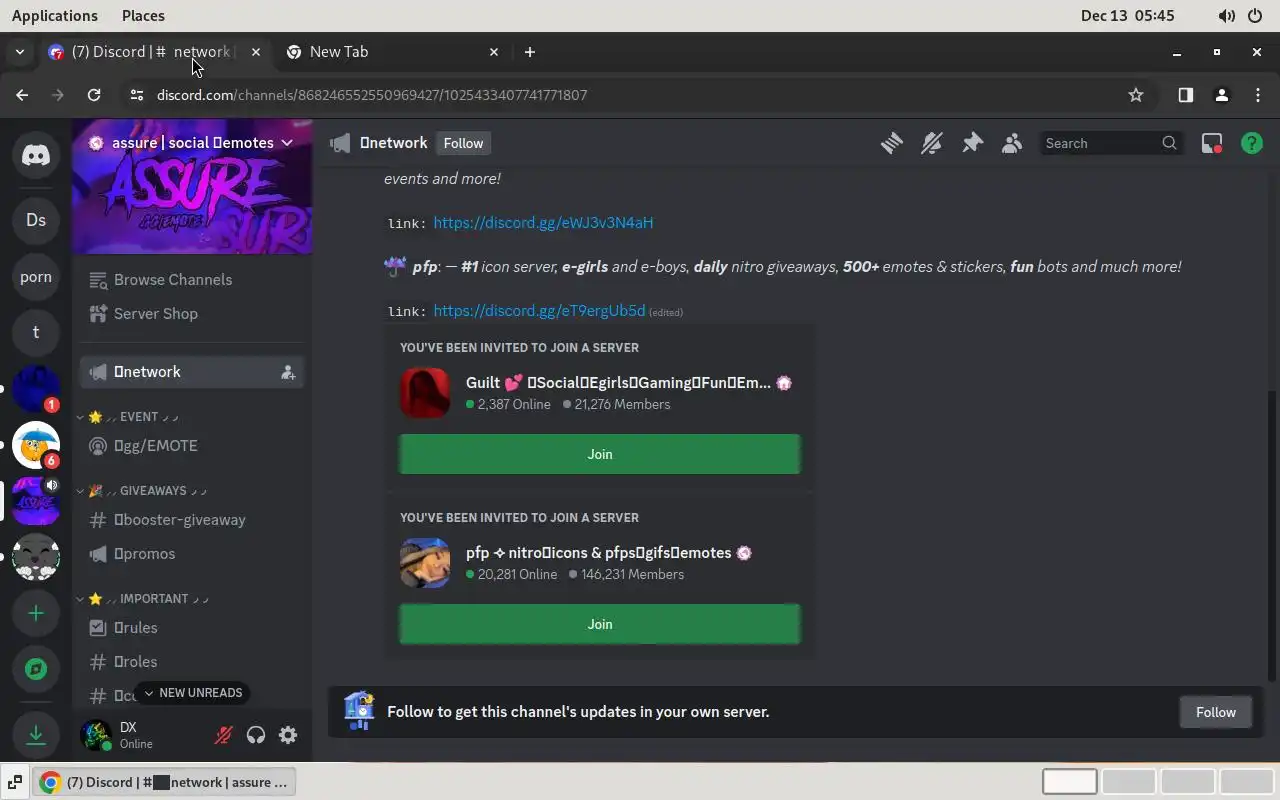Open link discord.gg/eWJ3v3N4aH

tap(543, 223)
